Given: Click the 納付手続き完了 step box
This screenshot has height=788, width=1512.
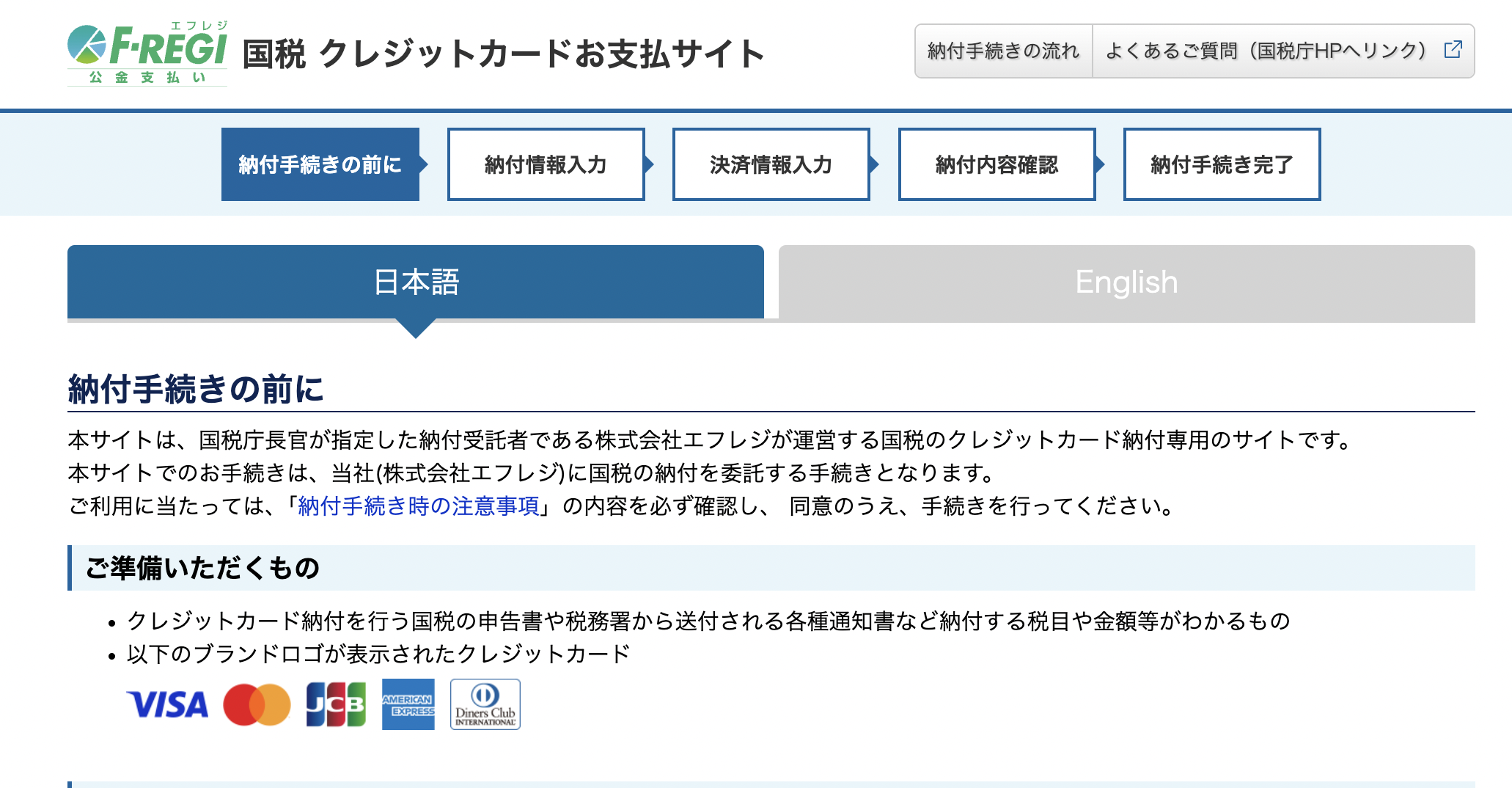Looking at the screenshot, I should click(x=1222, y=164).
